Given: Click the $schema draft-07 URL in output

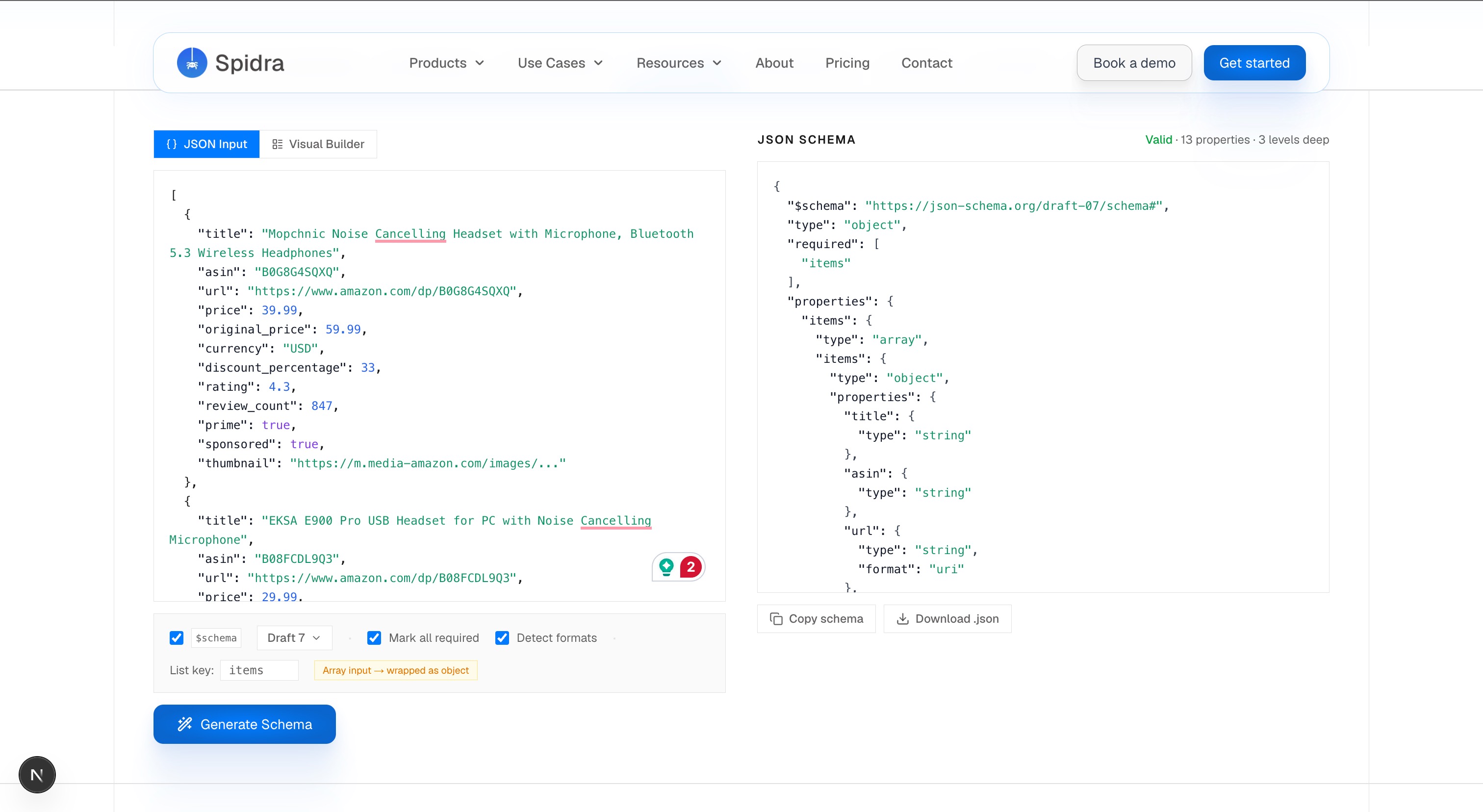Looking at the screenshot, I should (1014, 206).
